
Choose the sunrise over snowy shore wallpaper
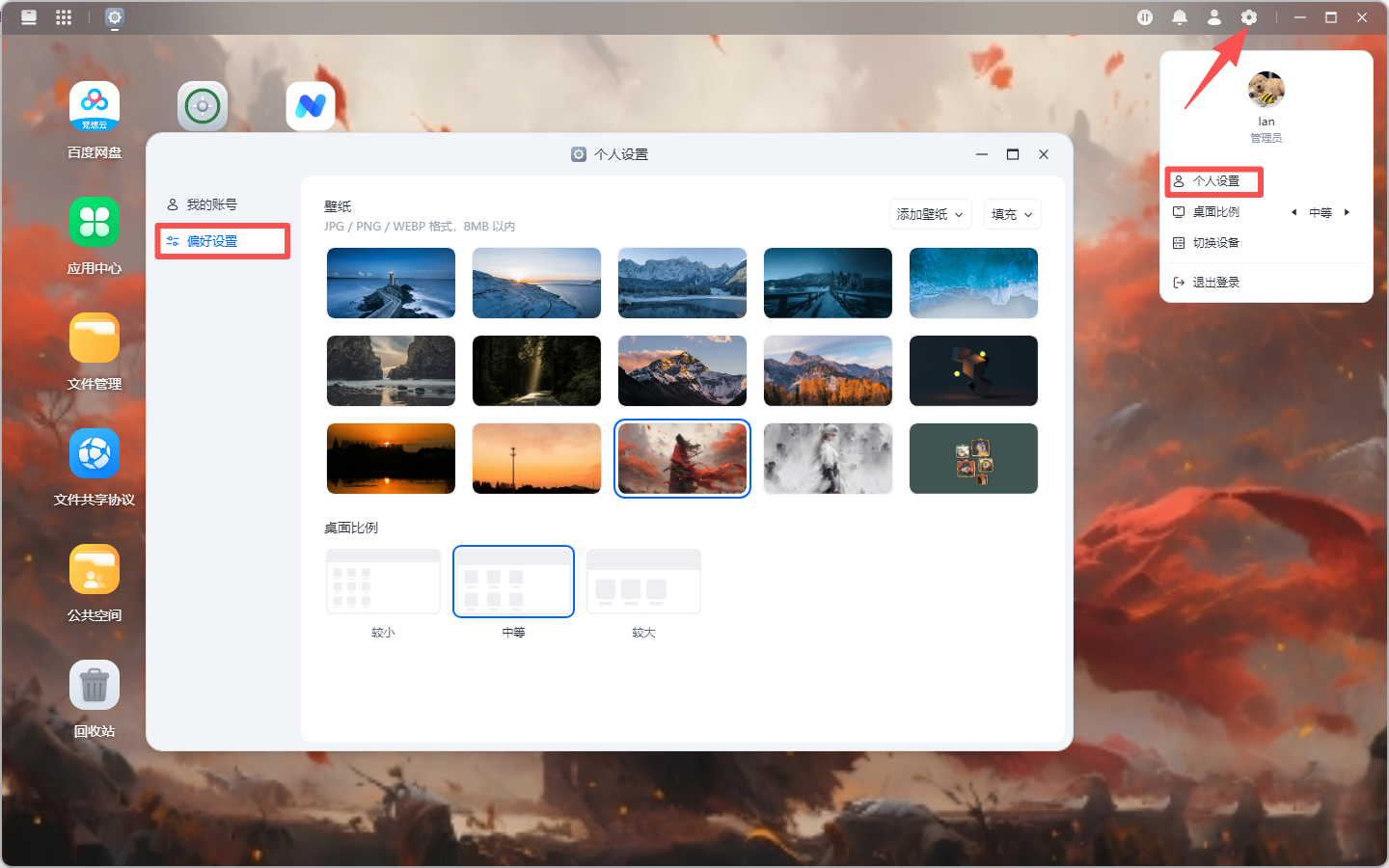point(536,283)
